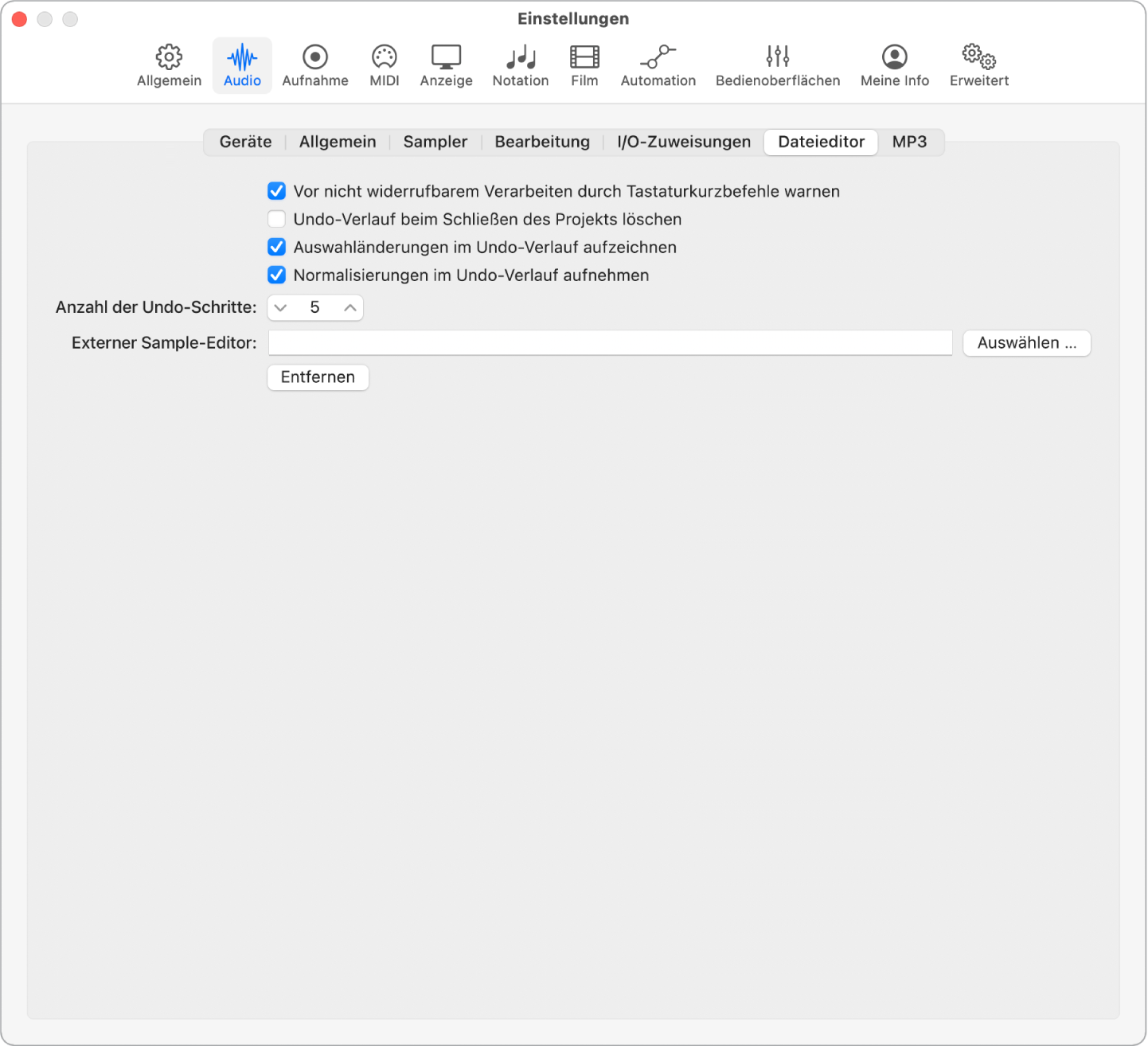Open the Anzeige display icon
Viewport: 1148px width, 1046px height.
[x=446, y=57]
